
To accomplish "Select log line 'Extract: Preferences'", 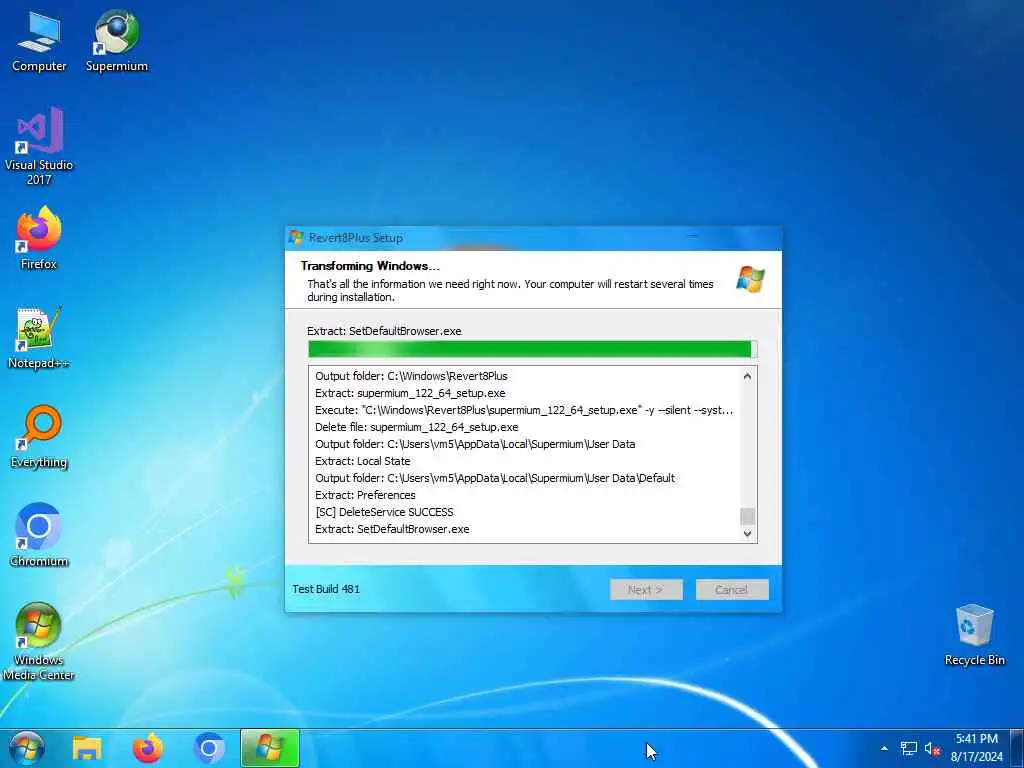I will (365, 495).
